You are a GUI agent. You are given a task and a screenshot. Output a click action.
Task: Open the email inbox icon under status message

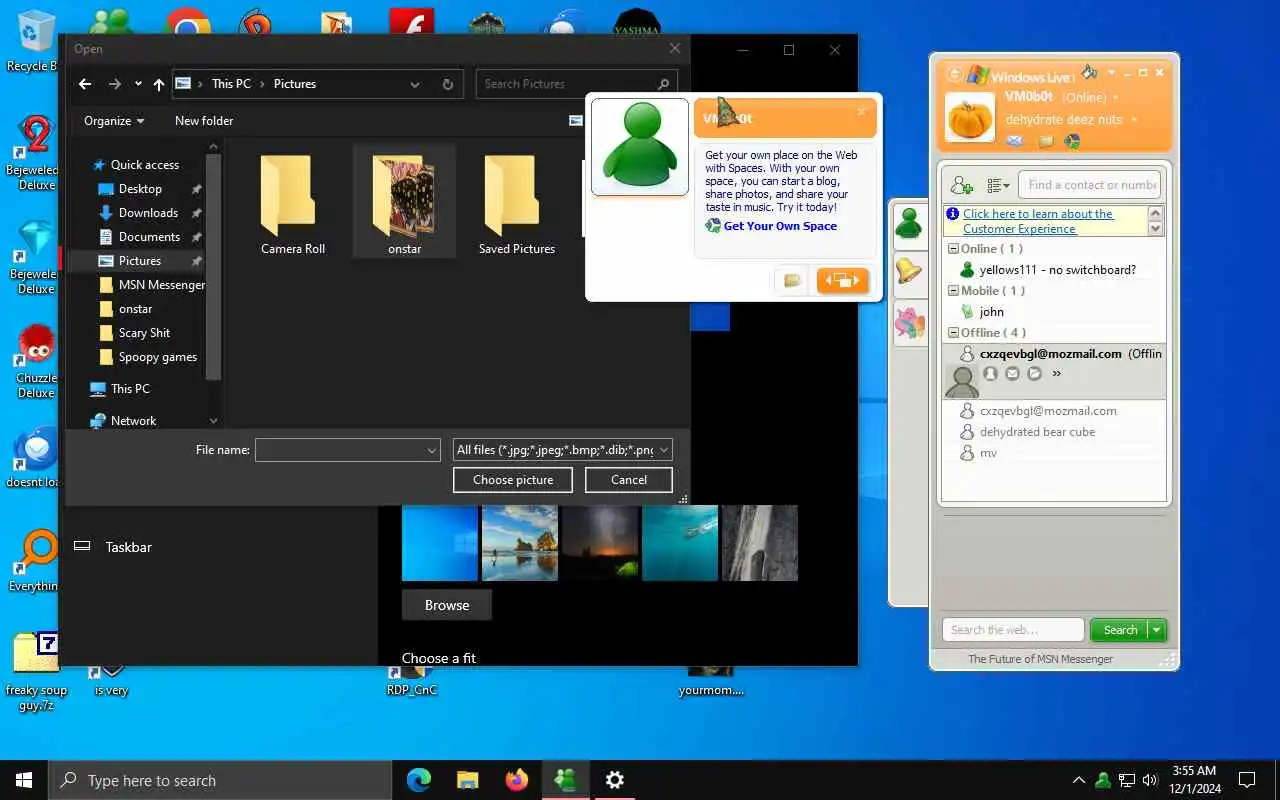tap(1014, 141)
